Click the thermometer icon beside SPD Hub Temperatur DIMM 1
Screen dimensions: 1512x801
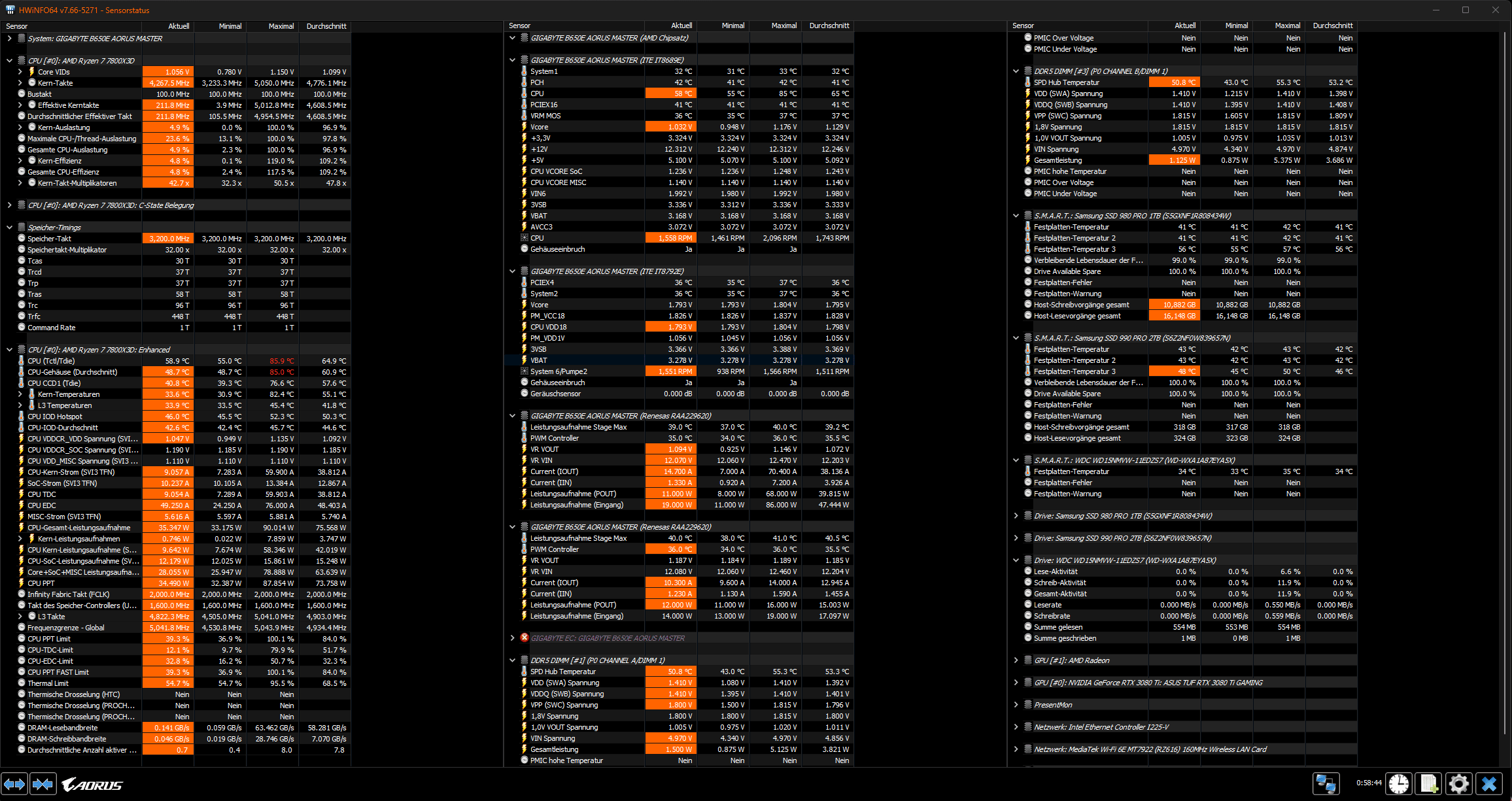coord(524,672)
